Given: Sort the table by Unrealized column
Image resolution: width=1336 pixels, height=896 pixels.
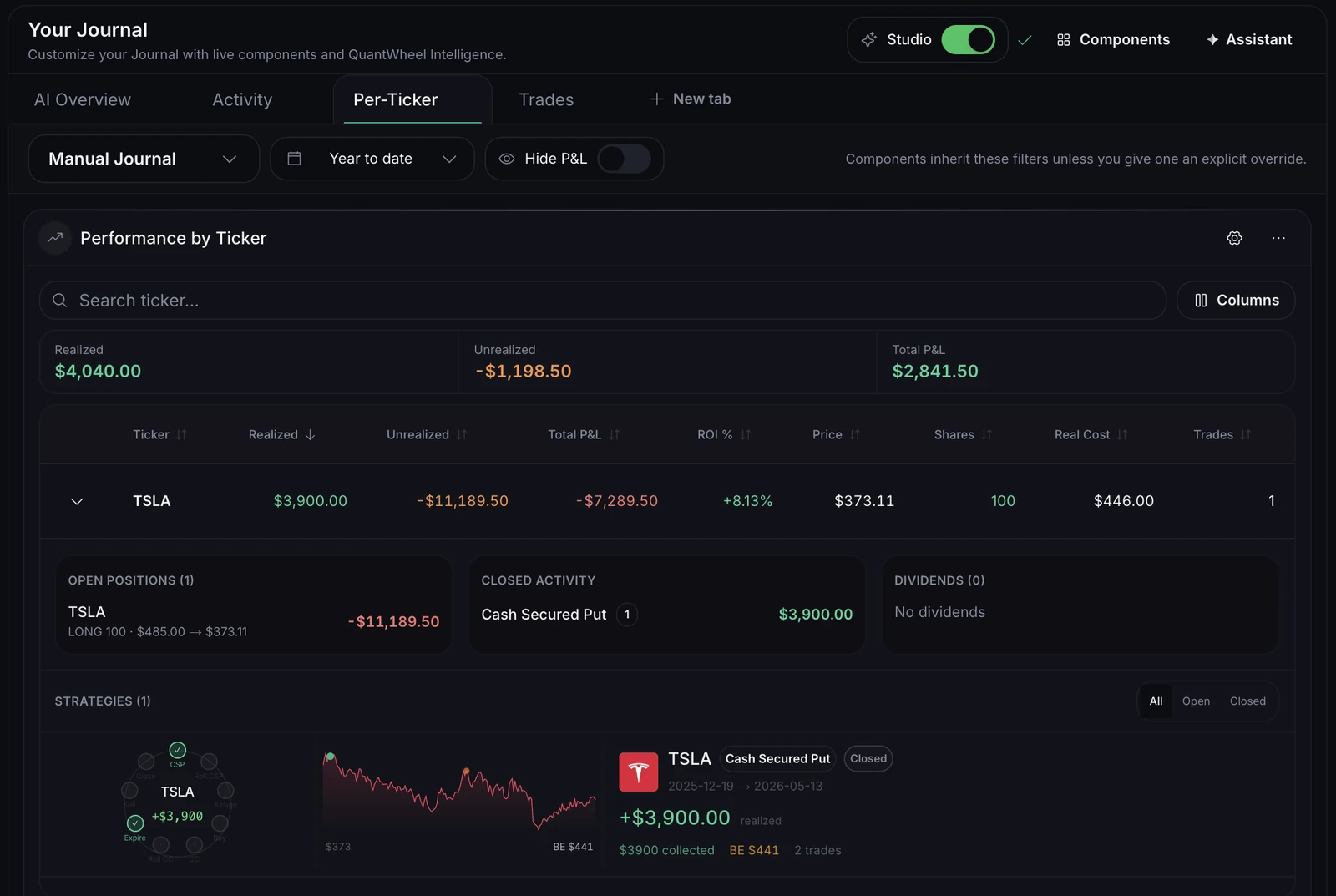Looking at the screenshot, I should (x=427, y=435).
